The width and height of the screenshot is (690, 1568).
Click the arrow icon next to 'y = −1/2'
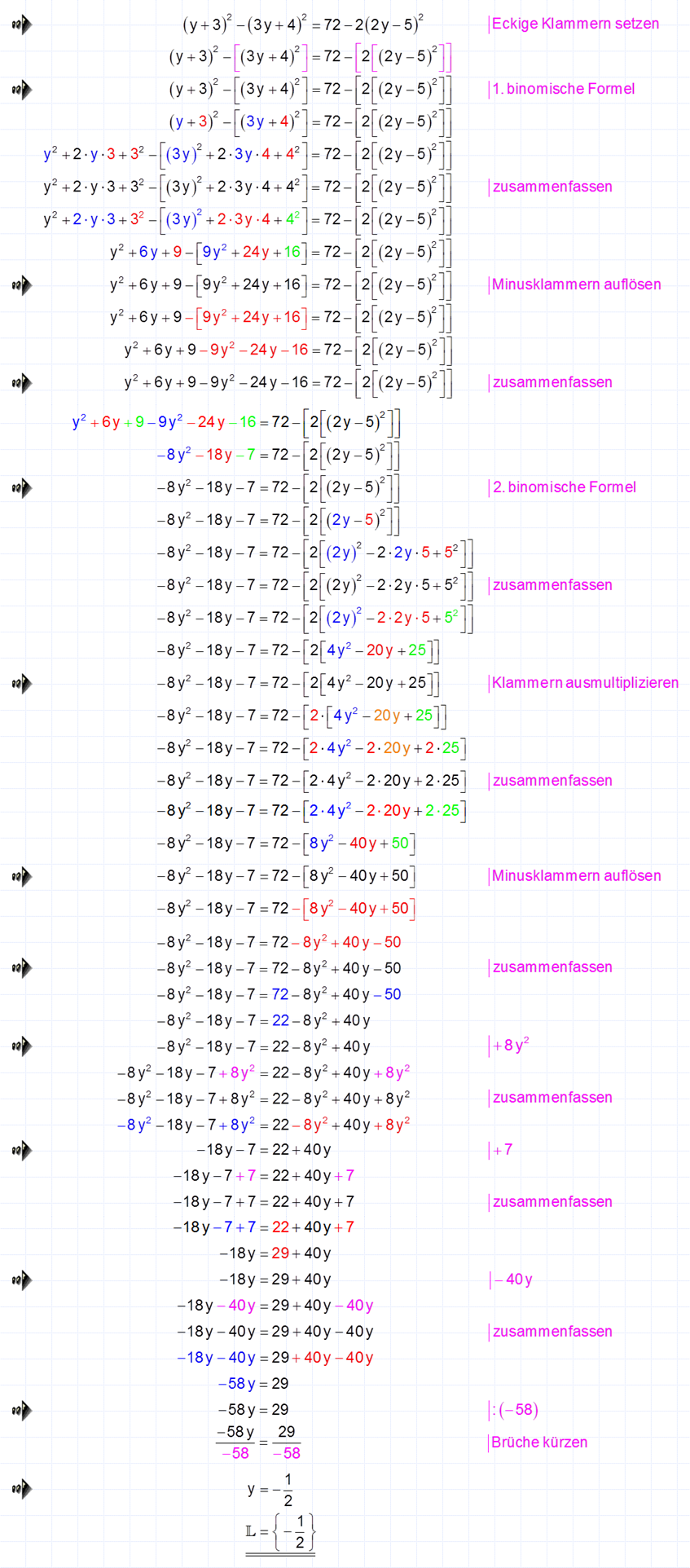22,1489
